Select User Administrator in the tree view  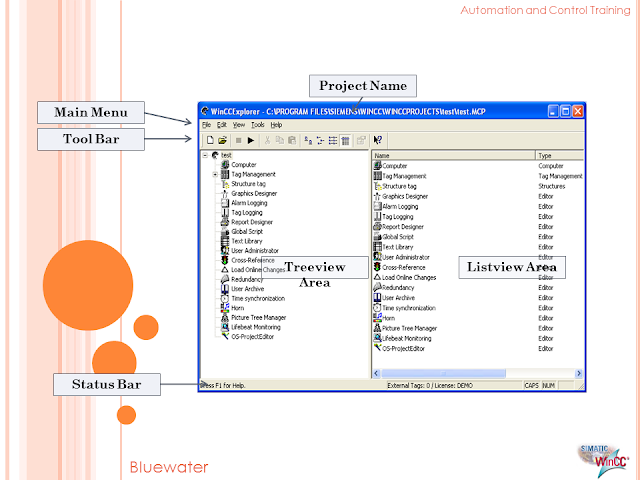click(255, 251)
